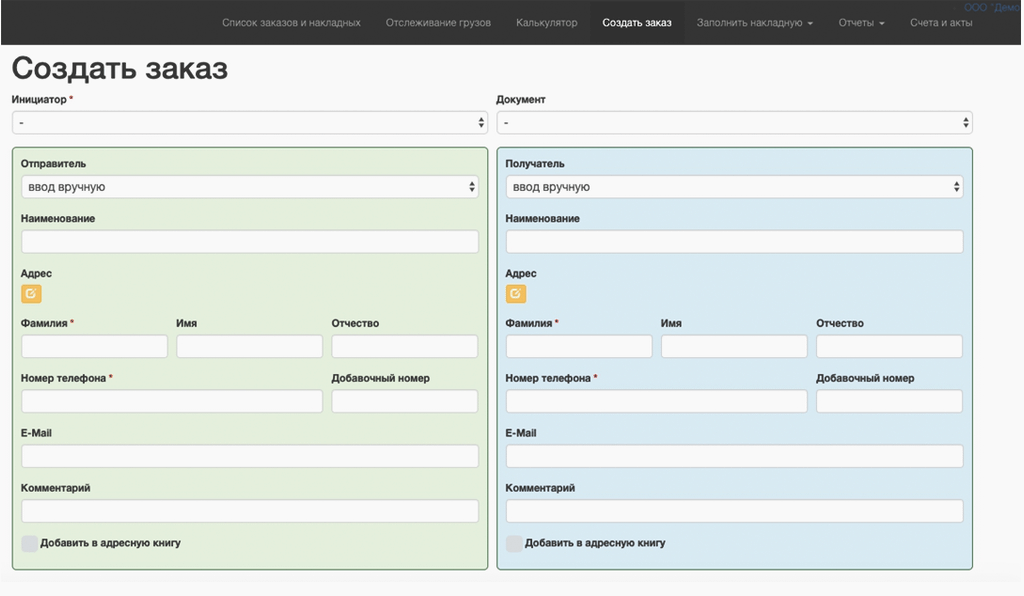The image size is (1024, 596).
Task: Focus the sender Номер телефона field
Action: tap(172, 401)
